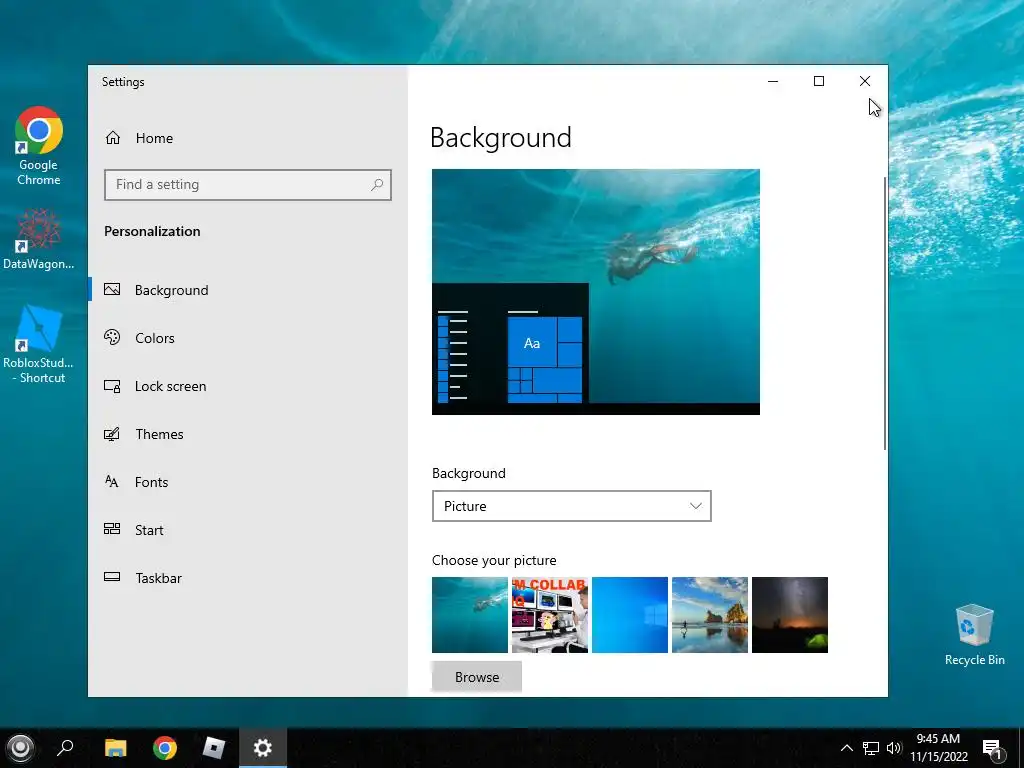
Task: Click the Colors palette icon
Action: click(112, 337)
